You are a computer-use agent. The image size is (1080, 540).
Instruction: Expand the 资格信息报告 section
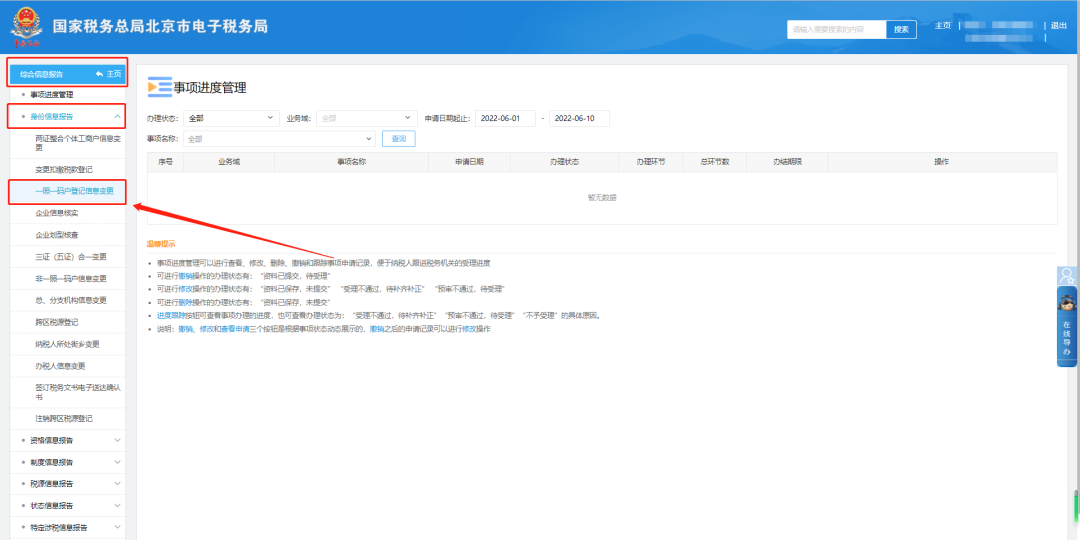pyautogui.click(x=117, y=440)
